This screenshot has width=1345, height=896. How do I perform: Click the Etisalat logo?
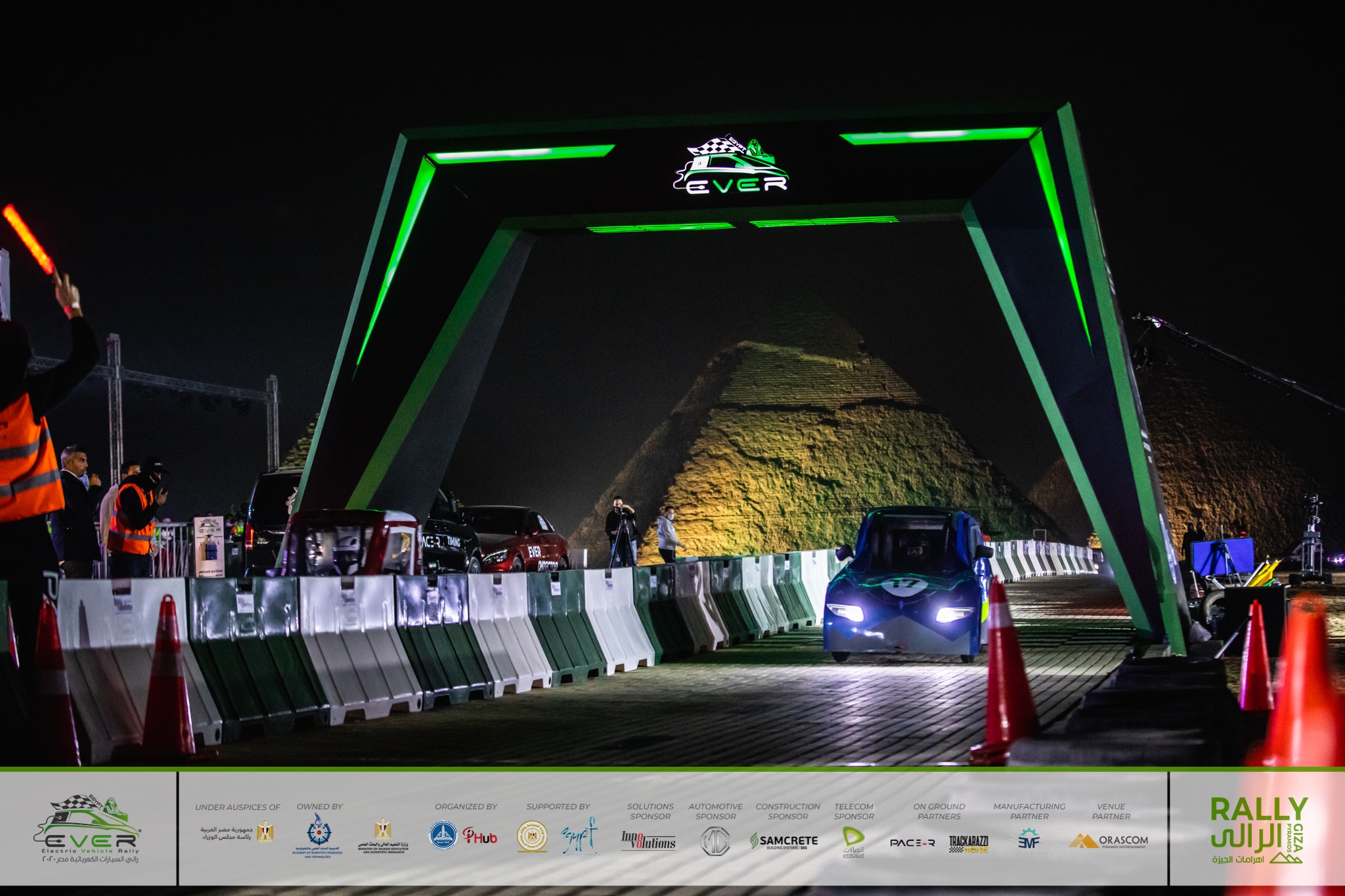853,842
